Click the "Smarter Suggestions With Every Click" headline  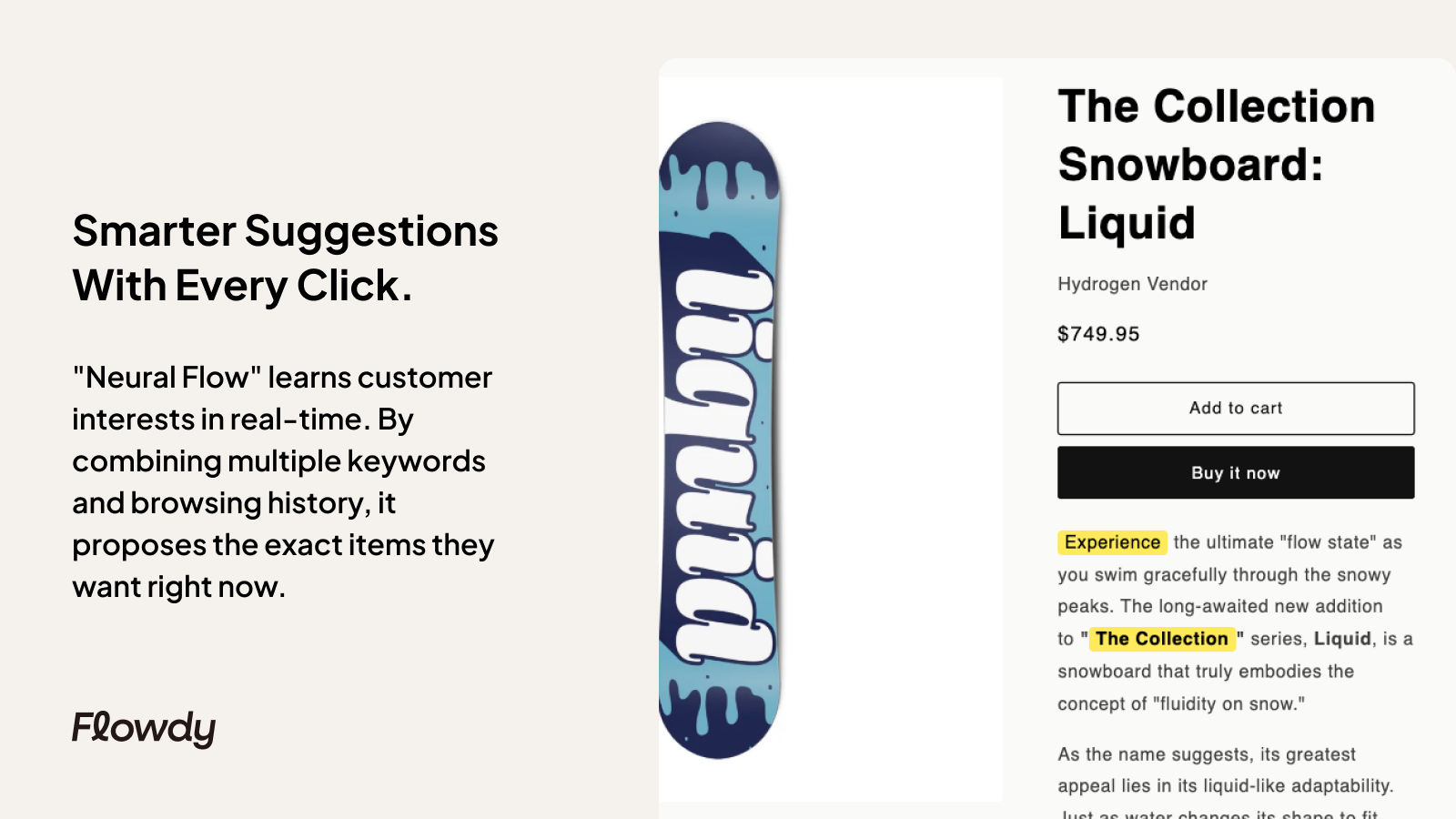[285, 258]
